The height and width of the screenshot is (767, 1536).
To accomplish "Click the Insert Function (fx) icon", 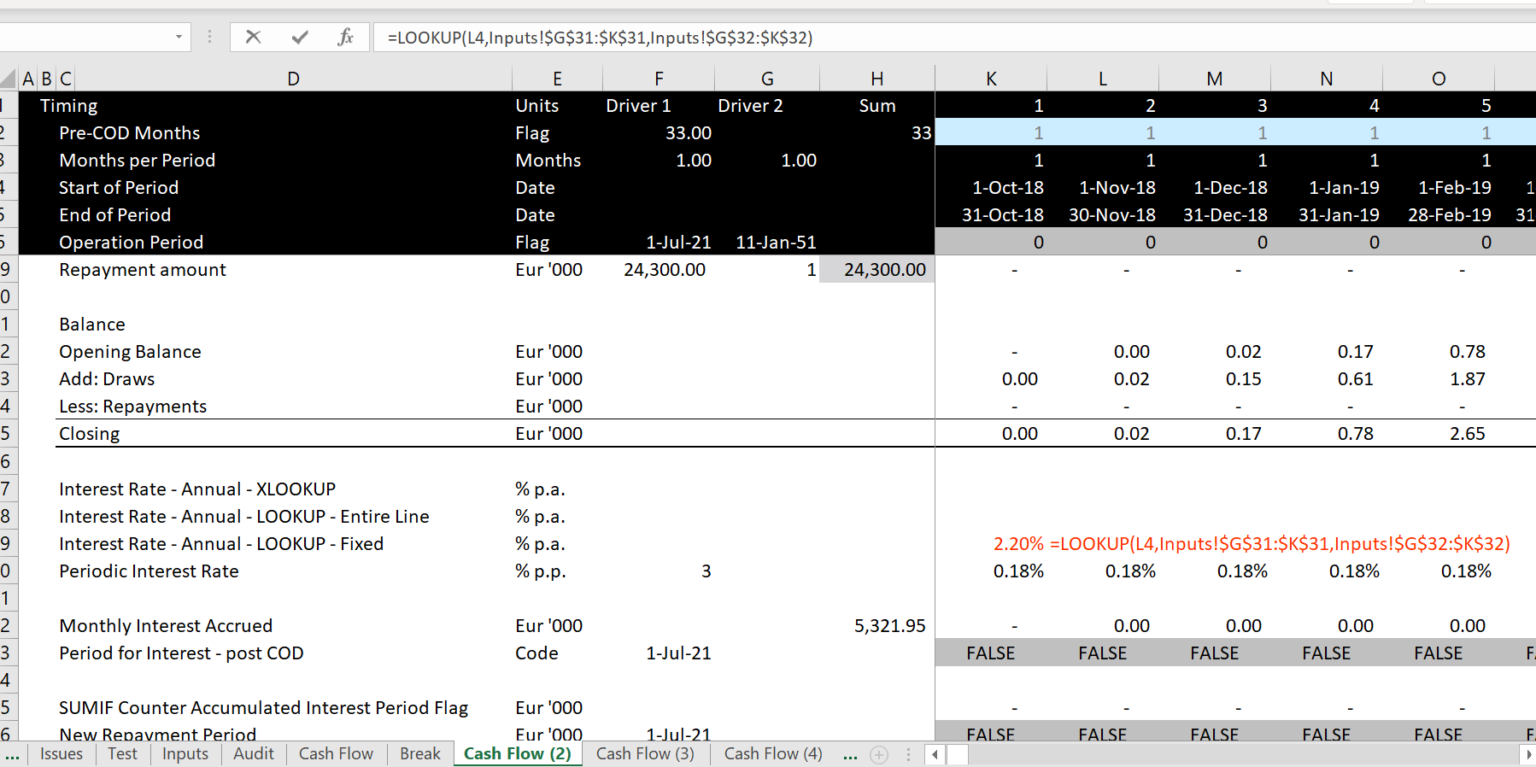I will (x=345, y=37).
